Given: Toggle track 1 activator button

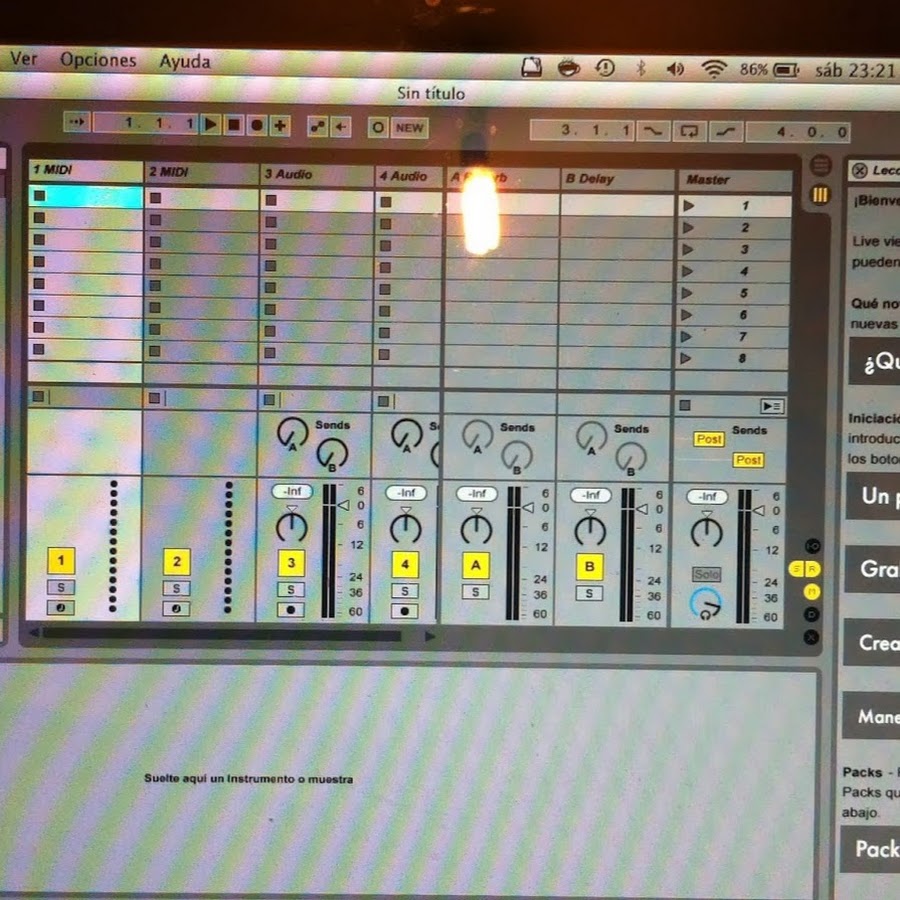Looking at the screenshot, I should tap(61, 562).
